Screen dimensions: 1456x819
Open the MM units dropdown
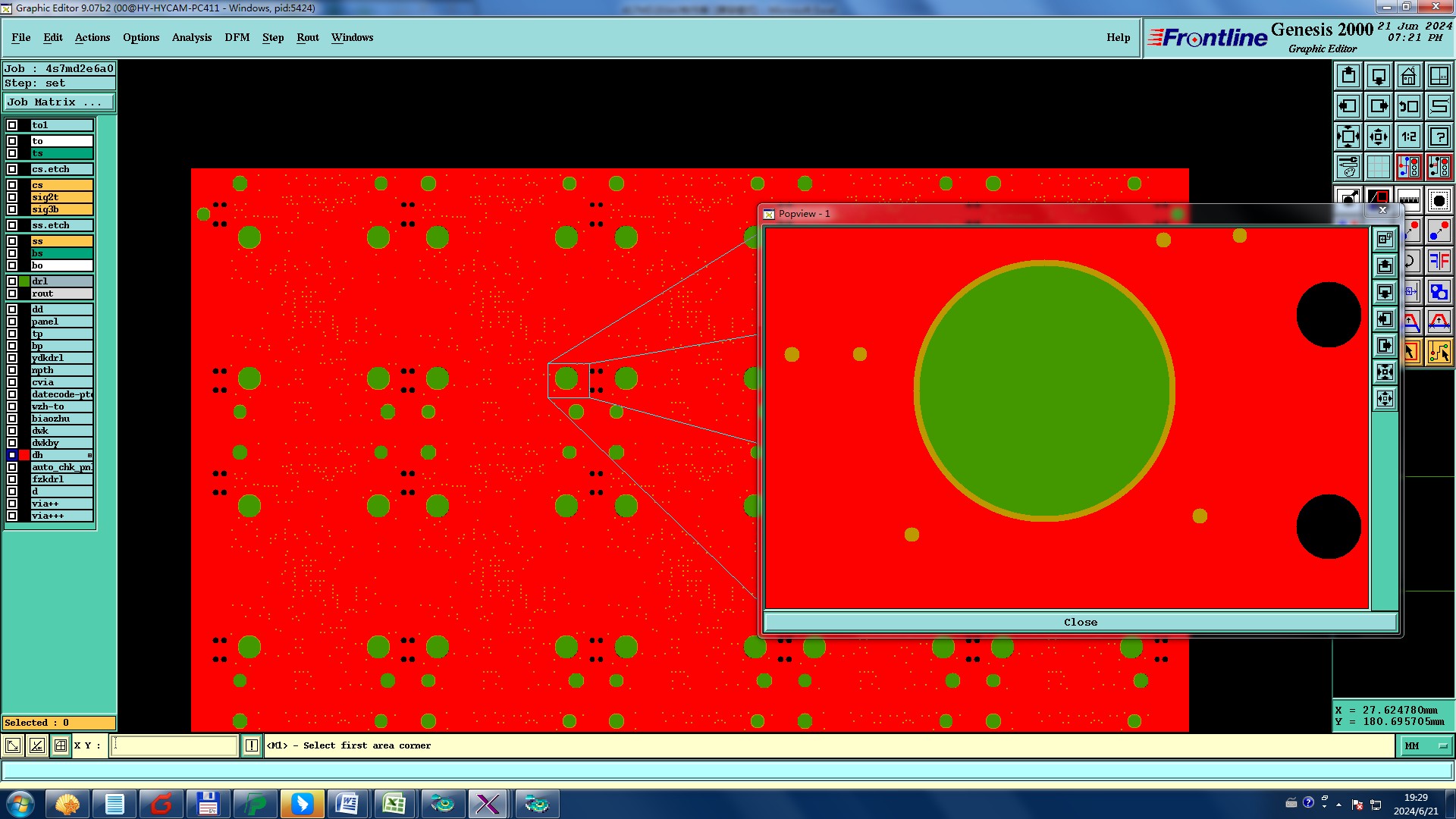point(1425,746)
